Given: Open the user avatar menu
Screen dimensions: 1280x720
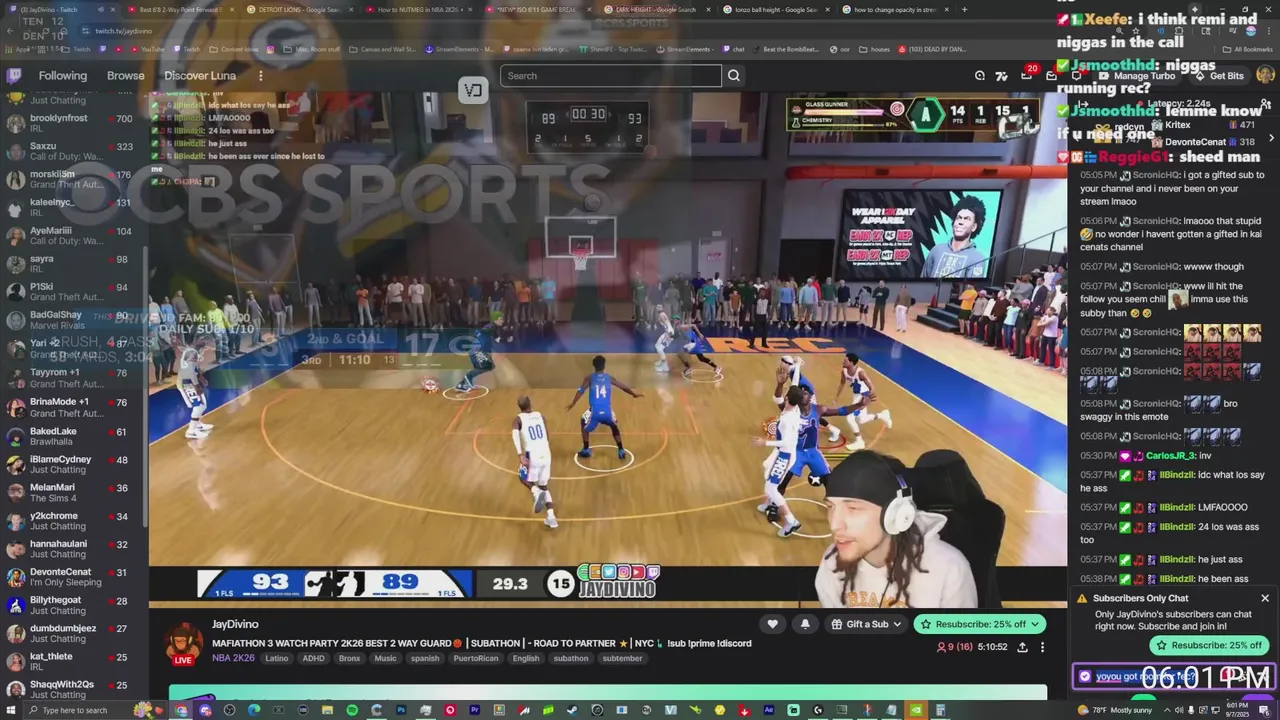Looking at the screenshot, I should click(1265, 76).
